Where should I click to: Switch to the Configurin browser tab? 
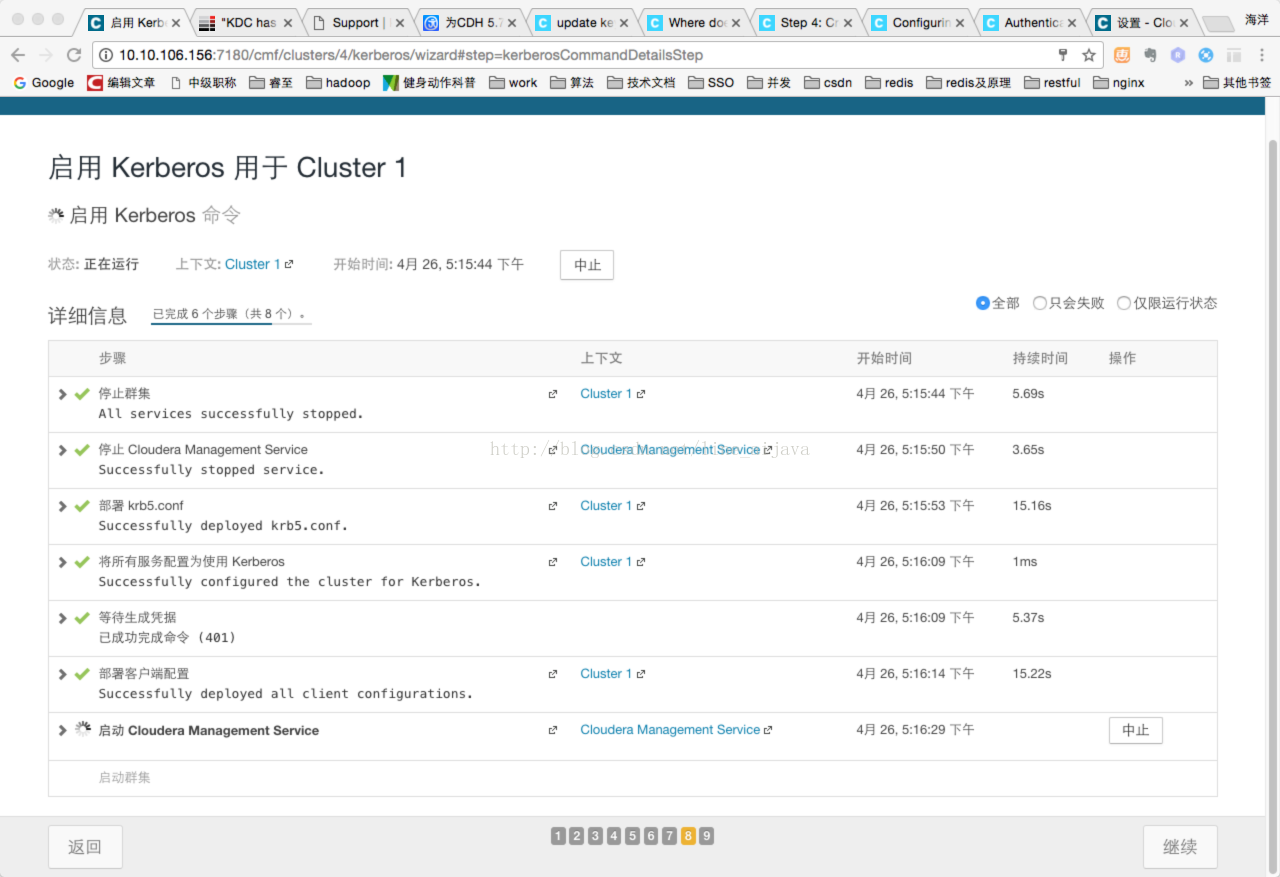pyautogui.click(x=917, y=22)
